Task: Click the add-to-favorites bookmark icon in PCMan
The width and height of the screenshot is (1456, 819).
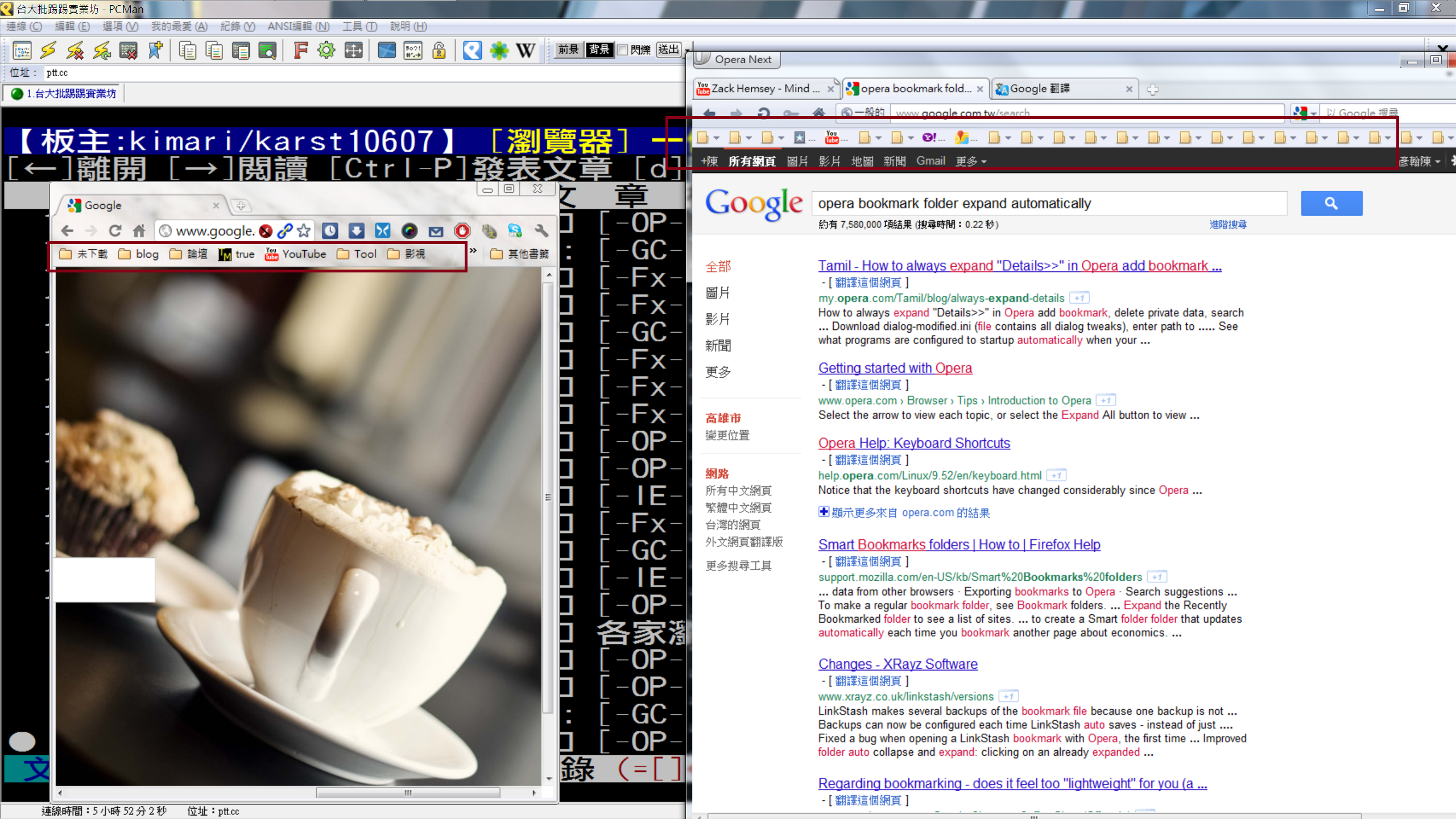Action: pos(155,51)
